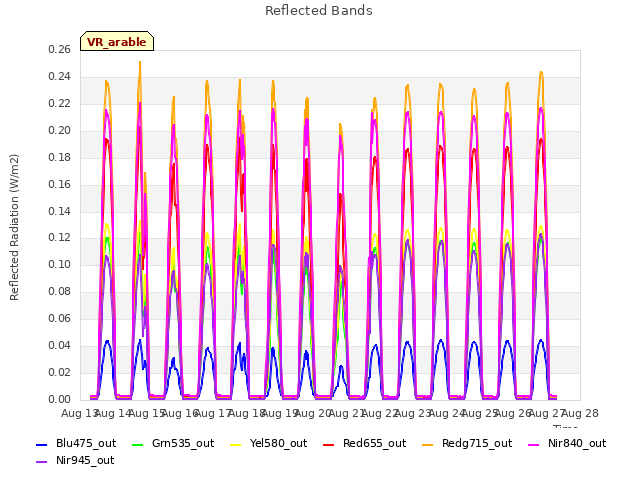The width and height of the screenshot is (640, 480).
Task: Toggle the Red655_out legend entry
Action: click(x=364, y=443)
